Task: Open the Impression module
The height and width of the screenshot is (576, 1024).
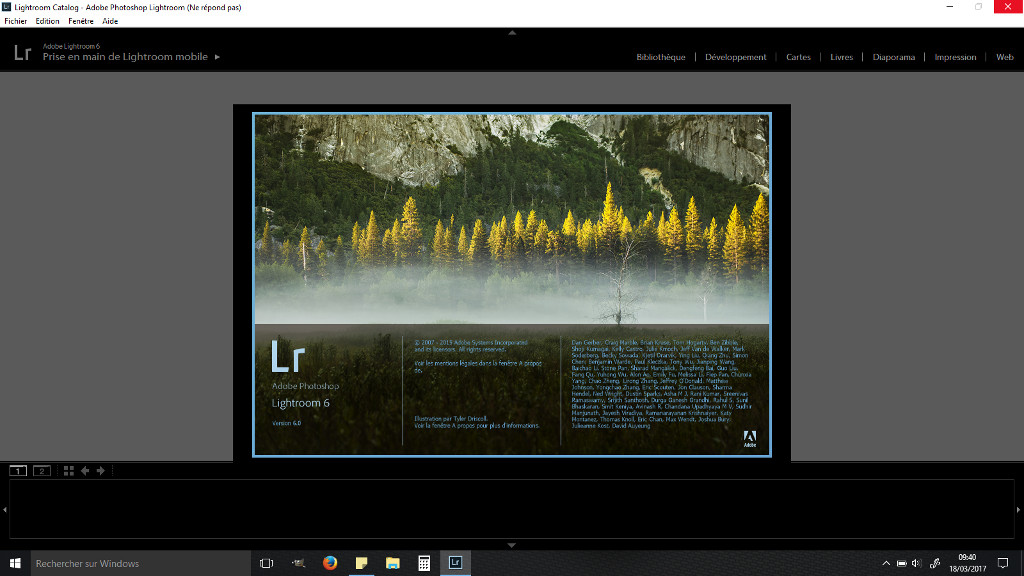Action: coord(955,57)
